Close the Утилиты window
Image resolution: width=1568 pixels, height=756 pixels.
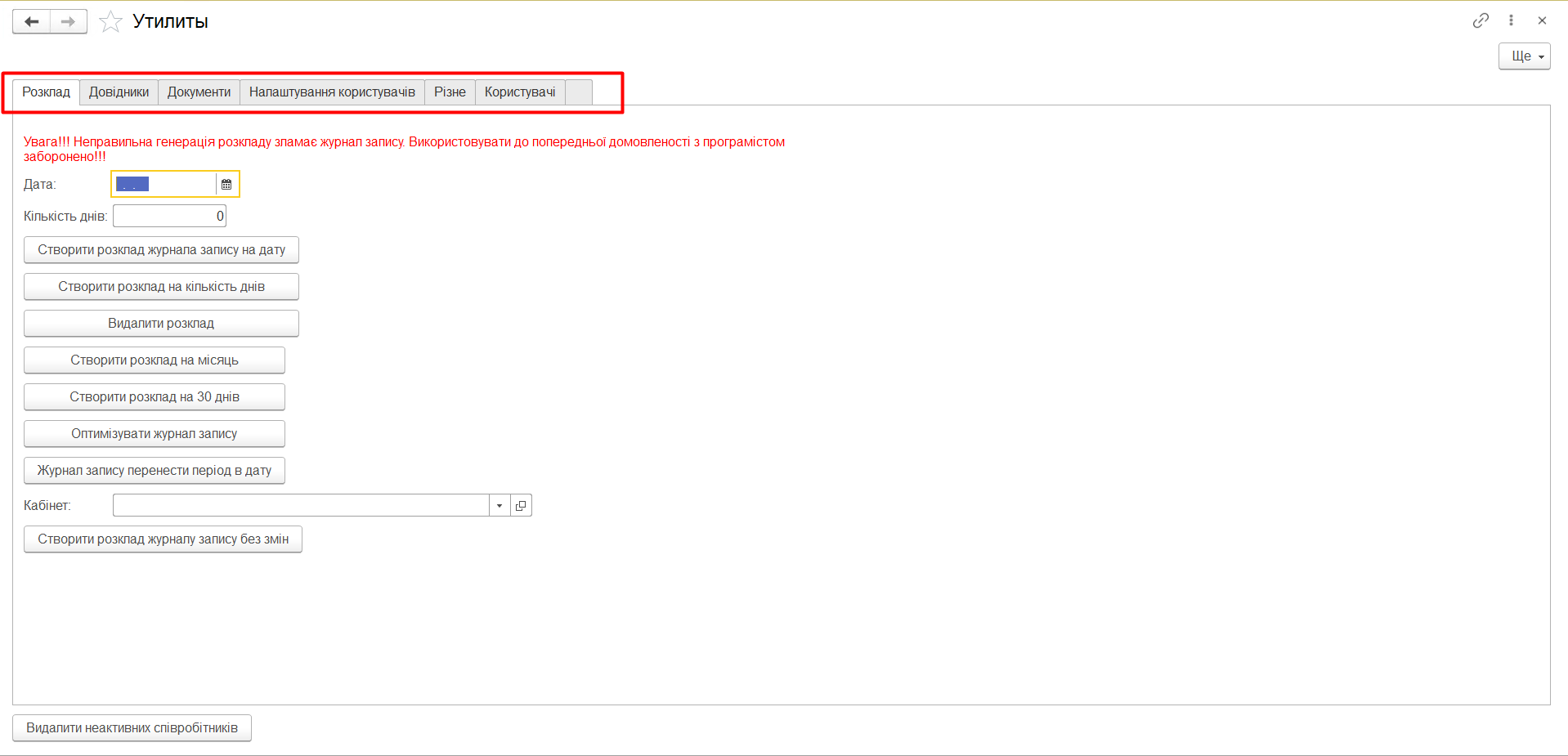click(1542, 20)
